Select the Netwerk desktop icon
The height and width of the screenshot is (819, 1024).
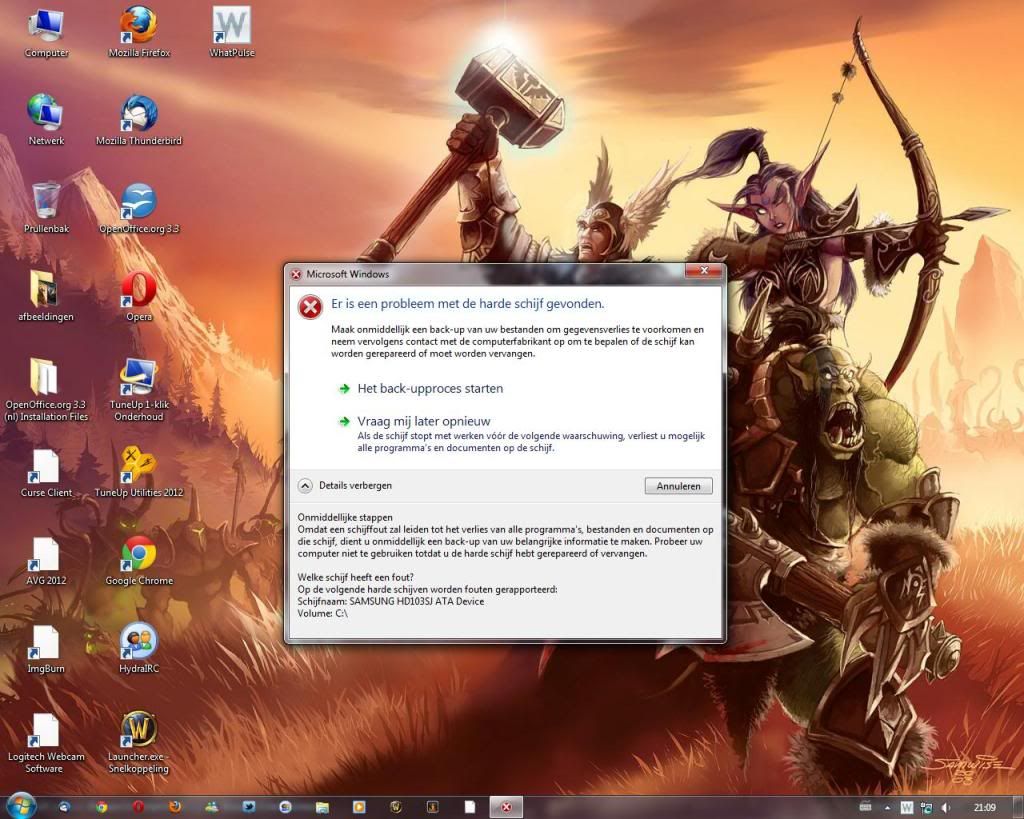pos(46,120)
